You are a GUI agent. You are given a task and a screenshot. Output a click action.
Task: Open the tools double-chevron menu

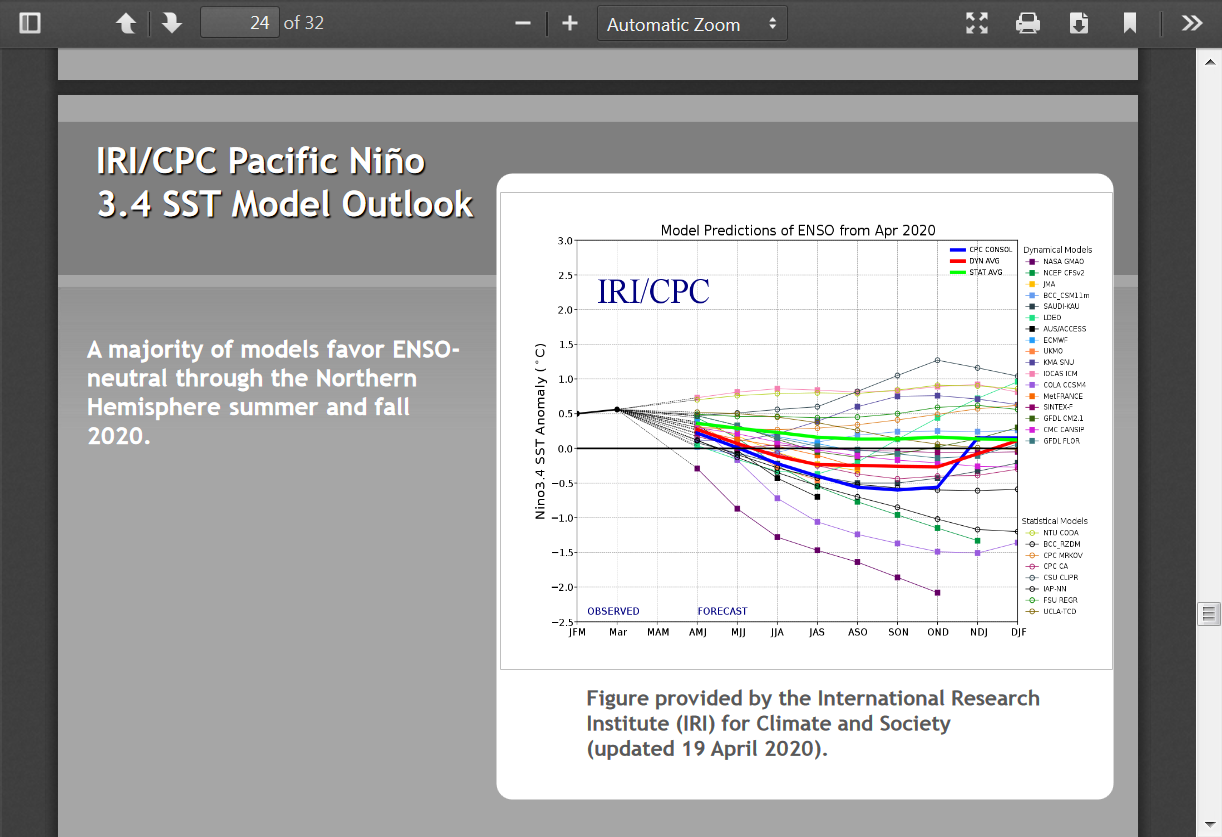pyautogui.click(x=1191, y=23)
